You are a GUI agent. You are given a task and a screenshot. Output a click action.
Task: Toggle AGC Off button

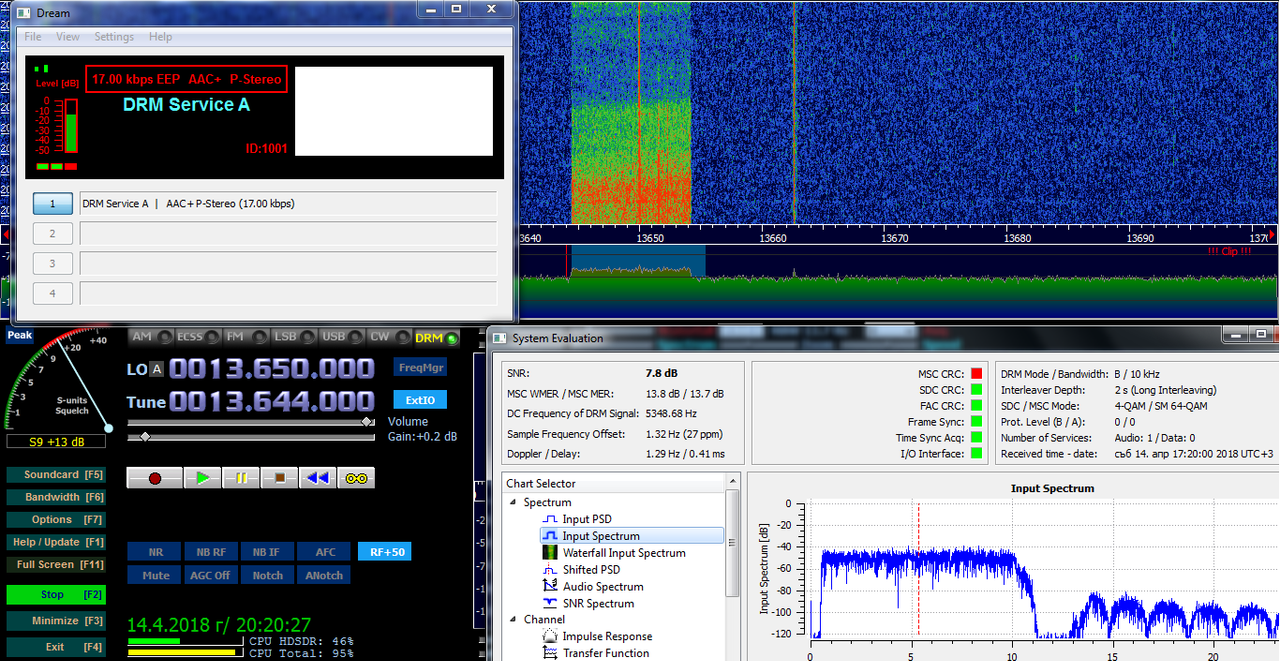(211, 575)
